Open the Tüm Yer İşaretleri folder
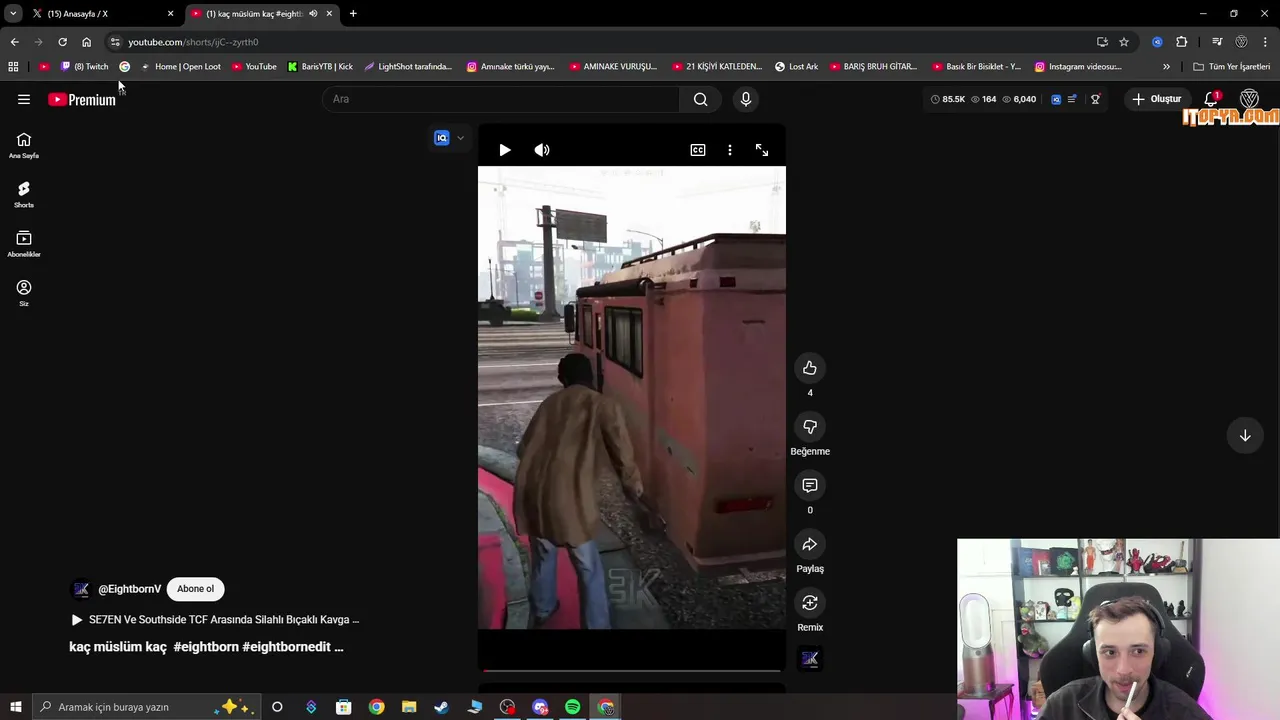1280x720 pixels. pyautogui.click(x=1232, y=67)
